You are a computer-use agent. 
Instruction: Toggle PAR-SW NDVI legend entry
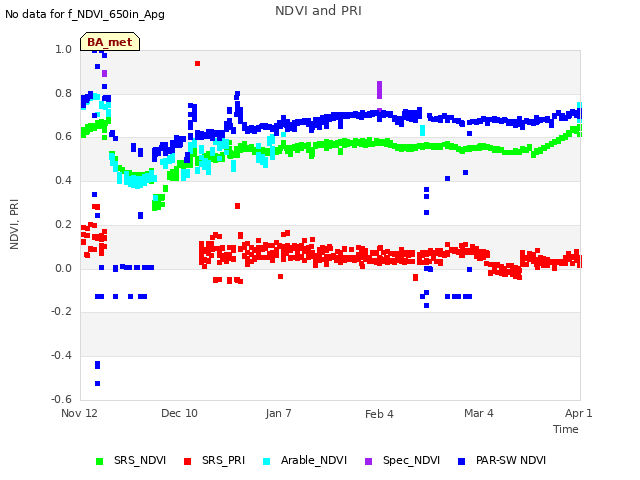pos(502,460)
